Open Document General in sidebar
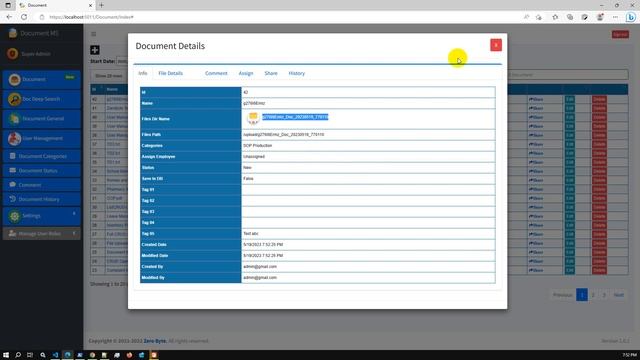The height and width of the screenshot is (360, 640). coord(42,118)
